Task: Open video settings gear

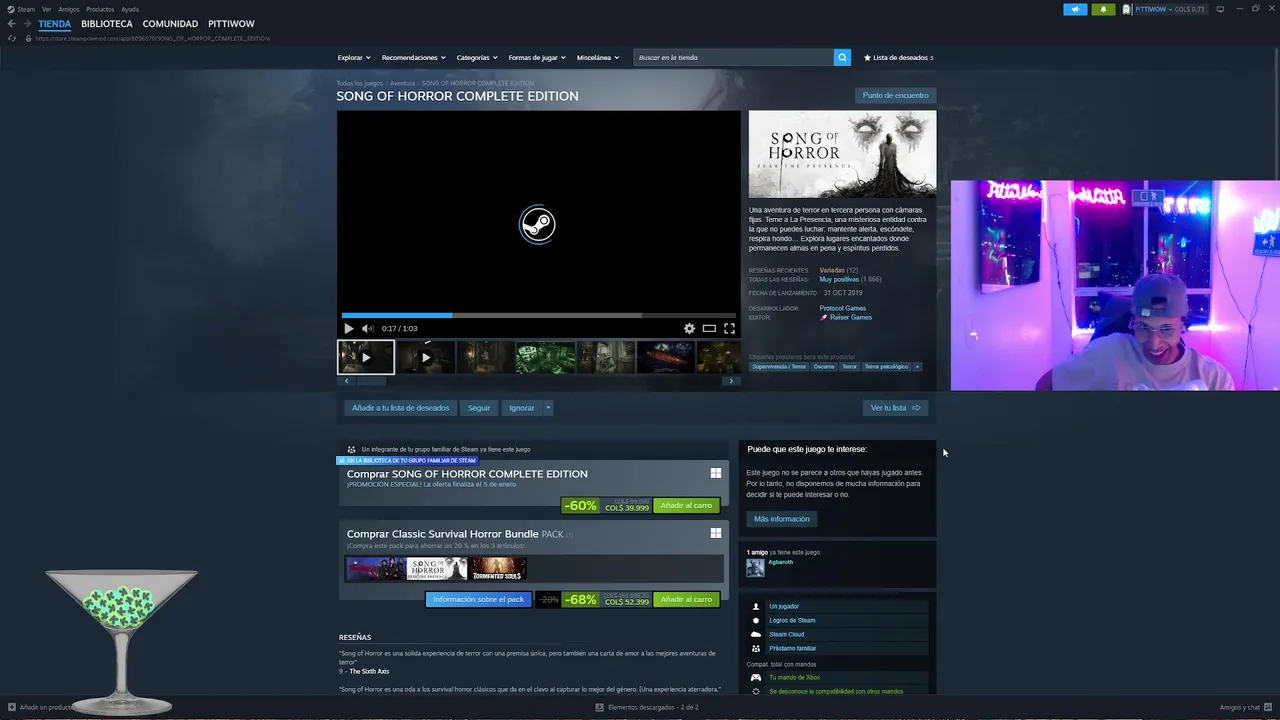Action: pos(689,328)
